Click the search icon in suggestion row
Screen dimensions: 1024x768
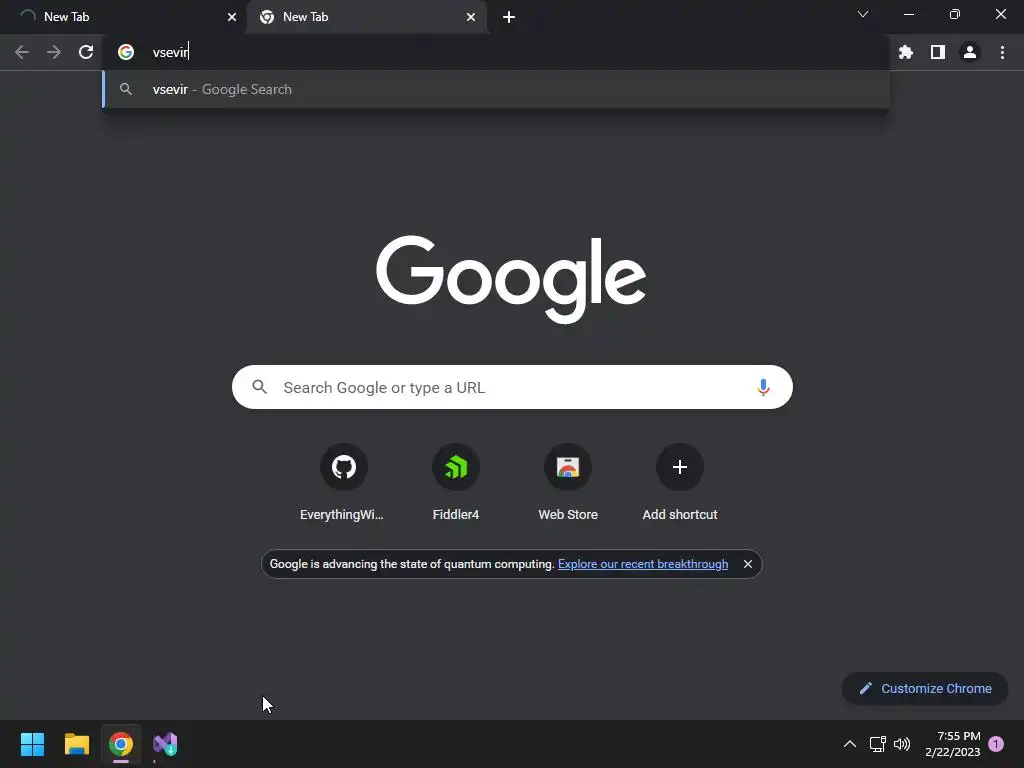pos(126,89)
